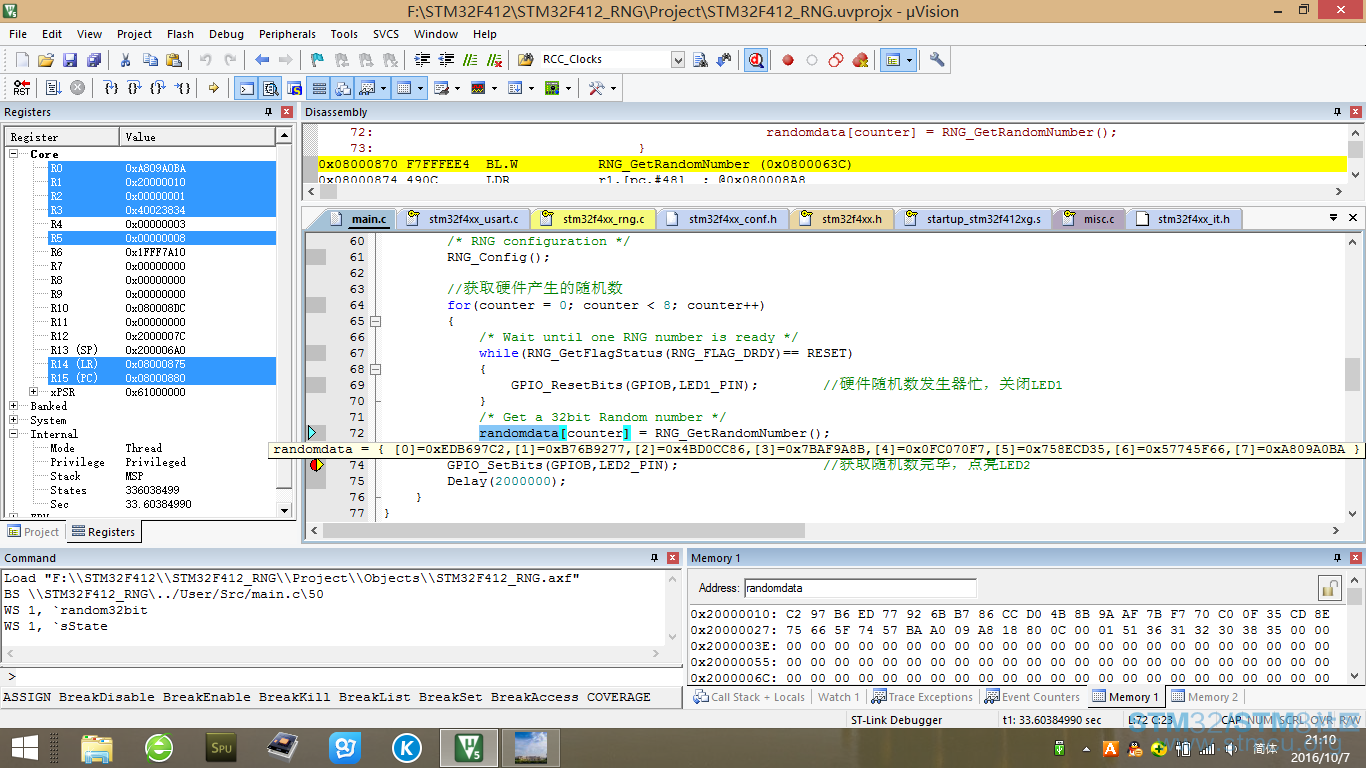Toggle the Memory 1 lock icon
The image size is (1366, 768).
tap(1329, 588)
